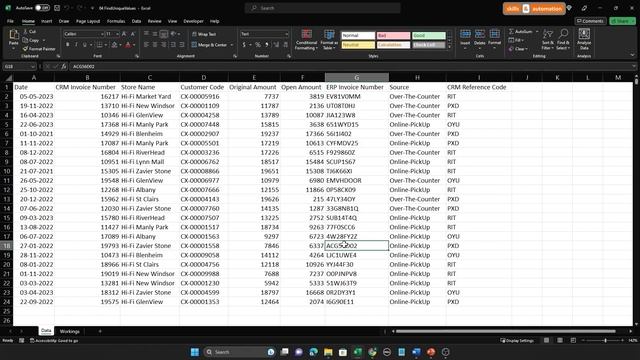The height and width of the screenshot is (360, 640).
Task: Expand the cell Styles gallery
Action: 449,47
